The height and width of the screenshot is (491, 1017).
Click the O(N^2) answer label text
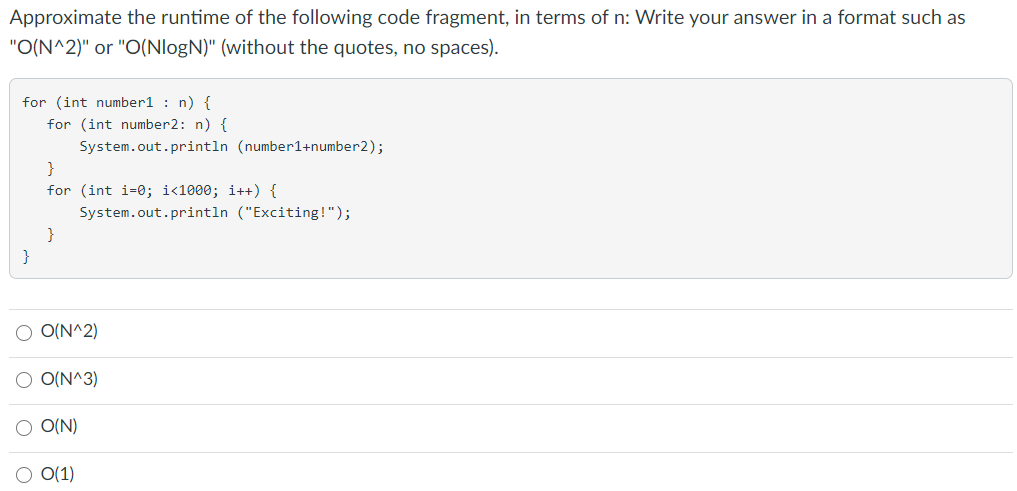click(x=69, y=332)
